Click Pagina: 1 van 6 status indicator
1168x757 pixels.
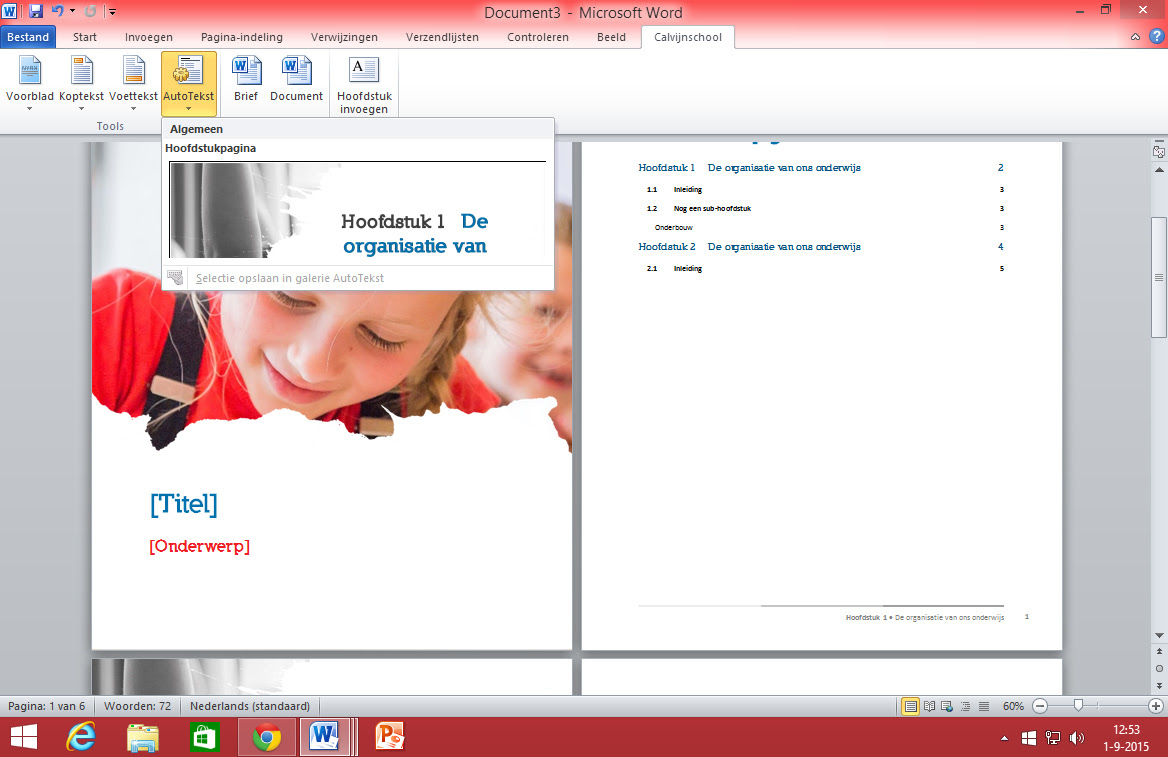tap(47, 706)
